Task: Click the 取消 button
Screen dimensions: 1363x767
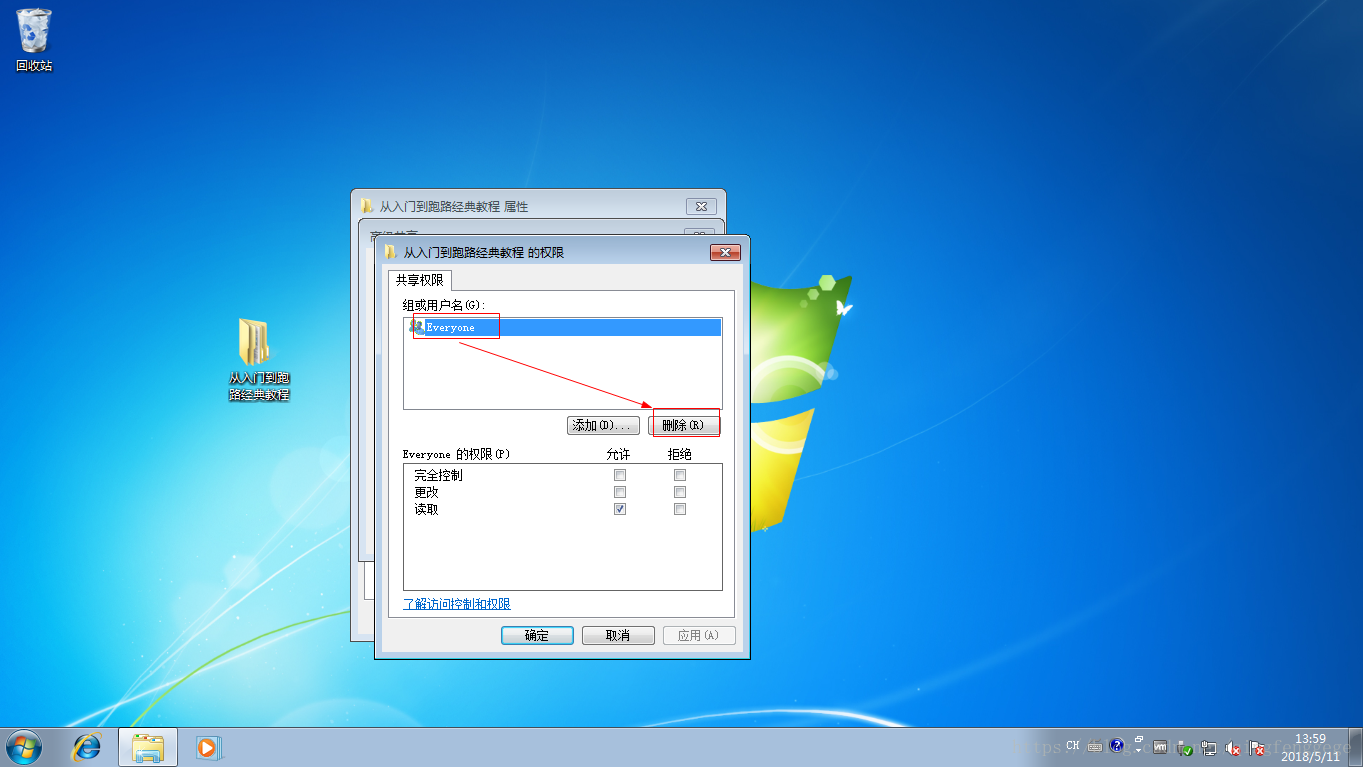Action: 618,635
